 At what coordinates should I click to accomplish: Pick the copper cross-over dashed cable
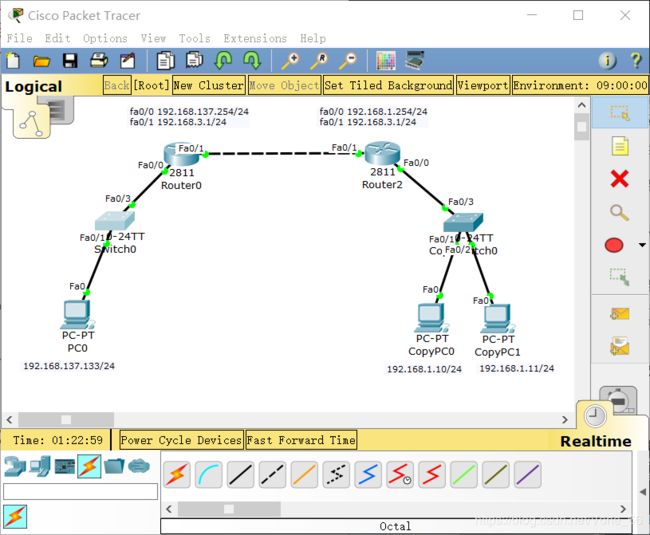tap(272, 474)
